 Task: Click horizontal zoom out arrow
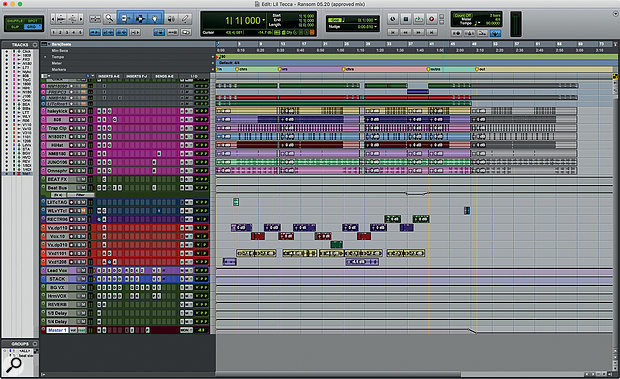coord(53,19)
